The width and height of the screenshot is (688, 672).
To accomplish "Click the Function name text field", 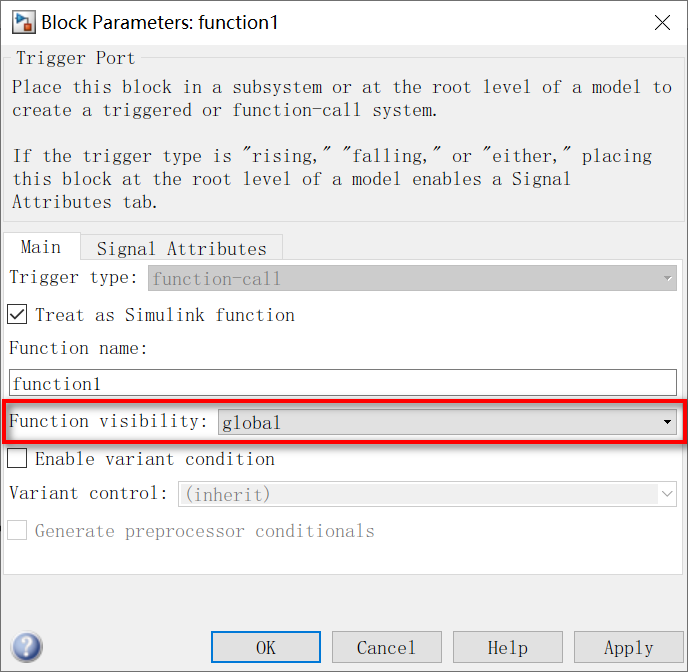I will point(342,383).
